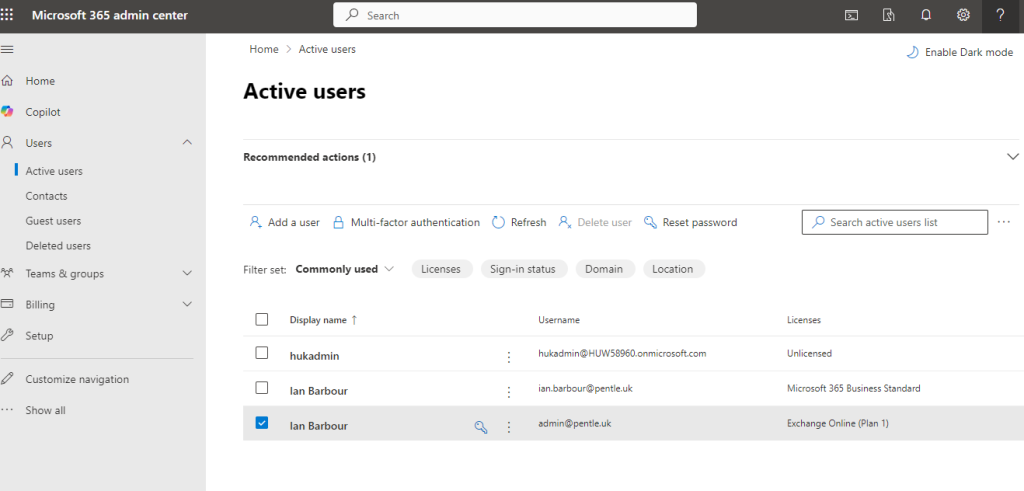Open the toolbar overflow ellipsis menu

(x=1004, y=222)
